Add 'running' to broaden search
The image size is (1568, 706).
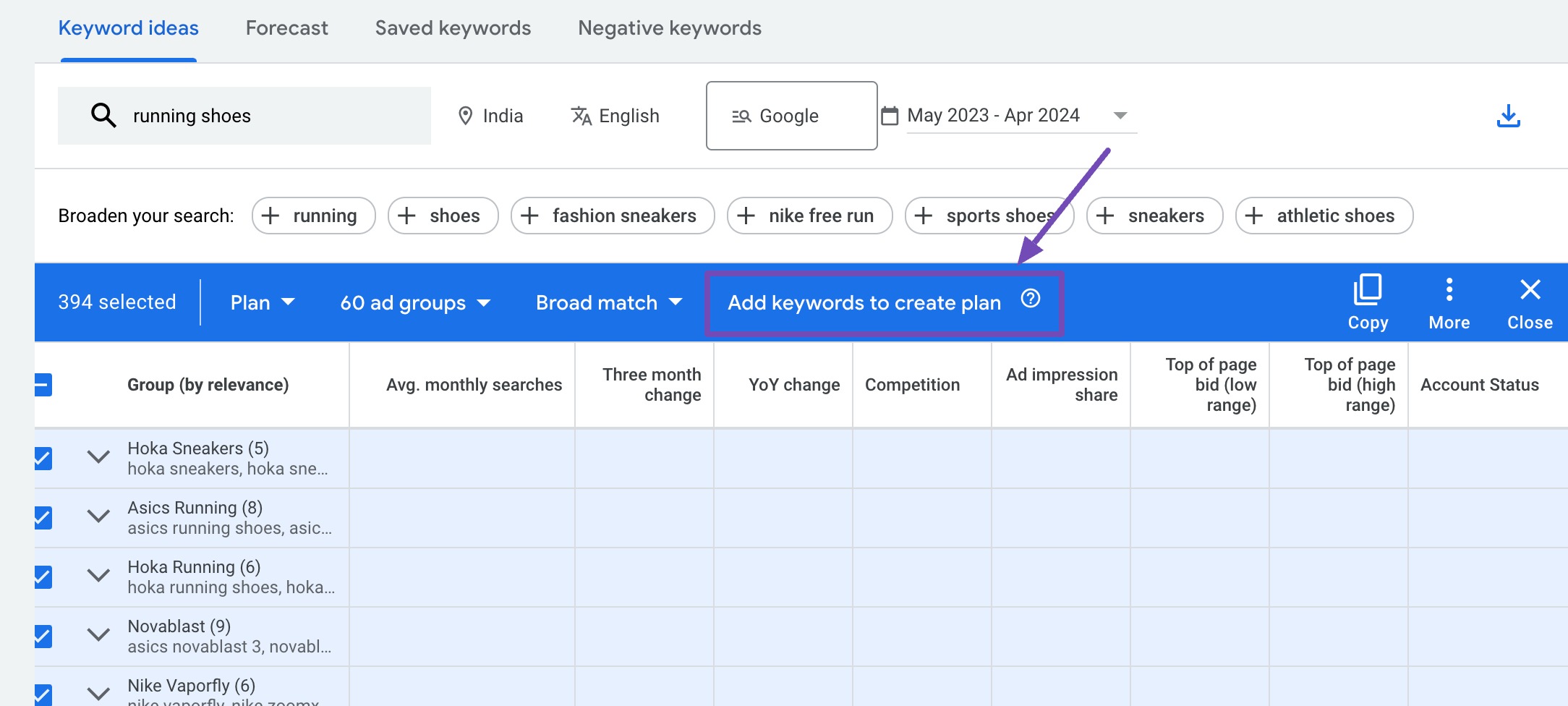[x=314, y=216]
